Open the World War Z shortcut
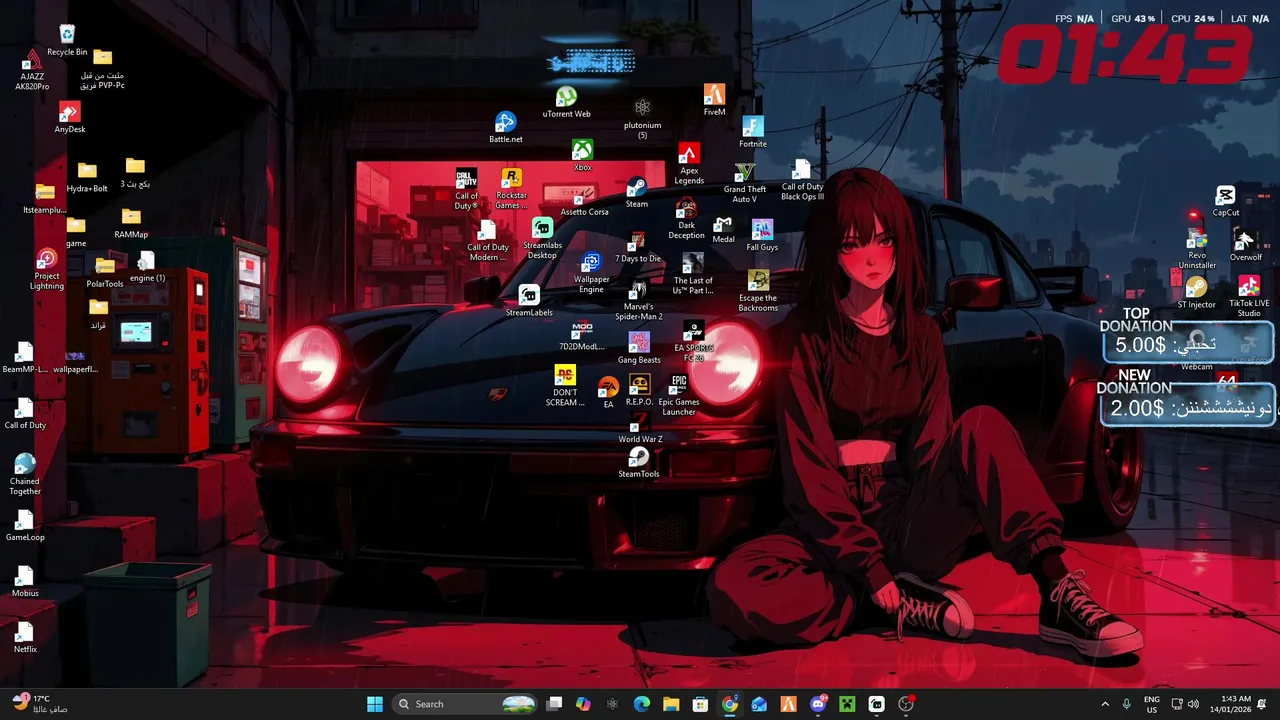 [x=640, y=429]
